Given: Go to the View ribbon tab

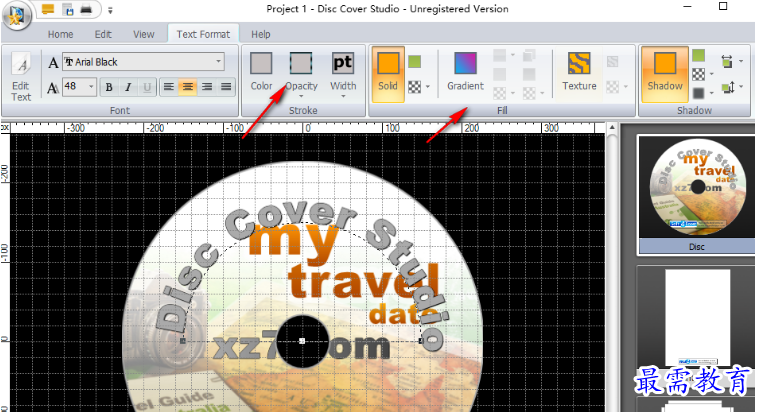Looking at the screenshot, I should click(x=144, y=34).
